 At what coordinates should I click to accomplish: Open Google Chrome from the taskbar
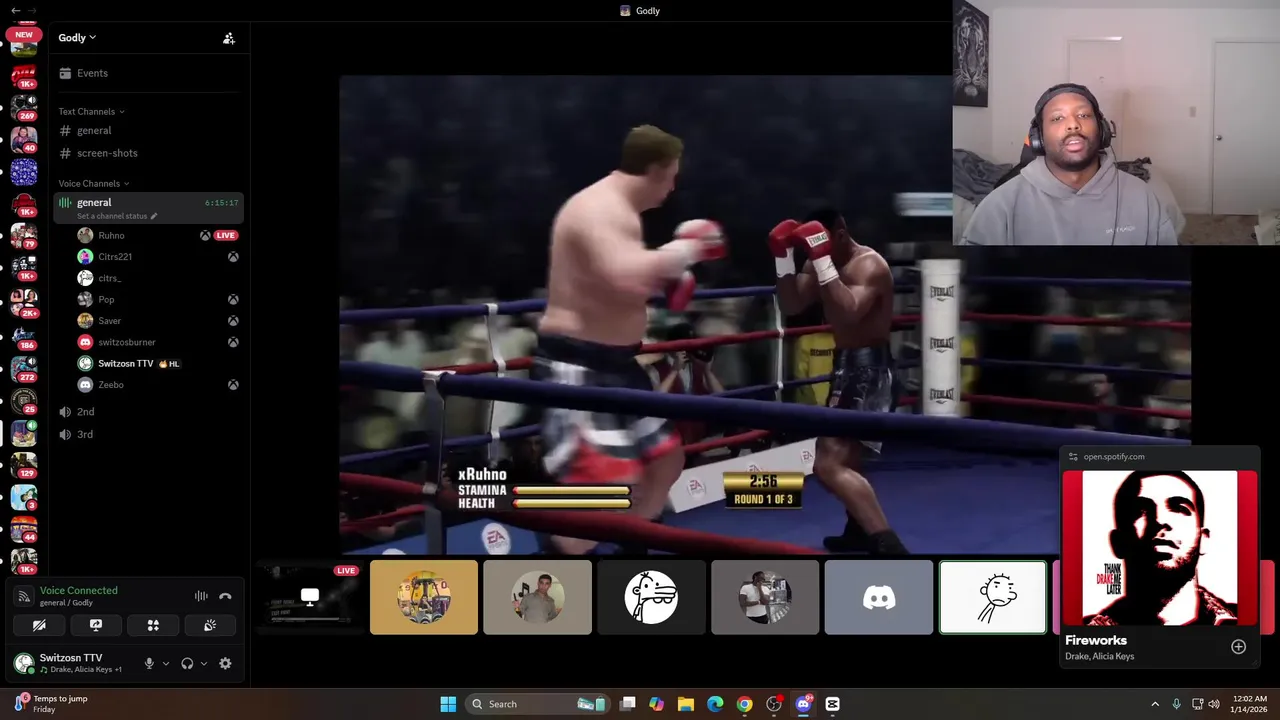[x=744, y=704]
